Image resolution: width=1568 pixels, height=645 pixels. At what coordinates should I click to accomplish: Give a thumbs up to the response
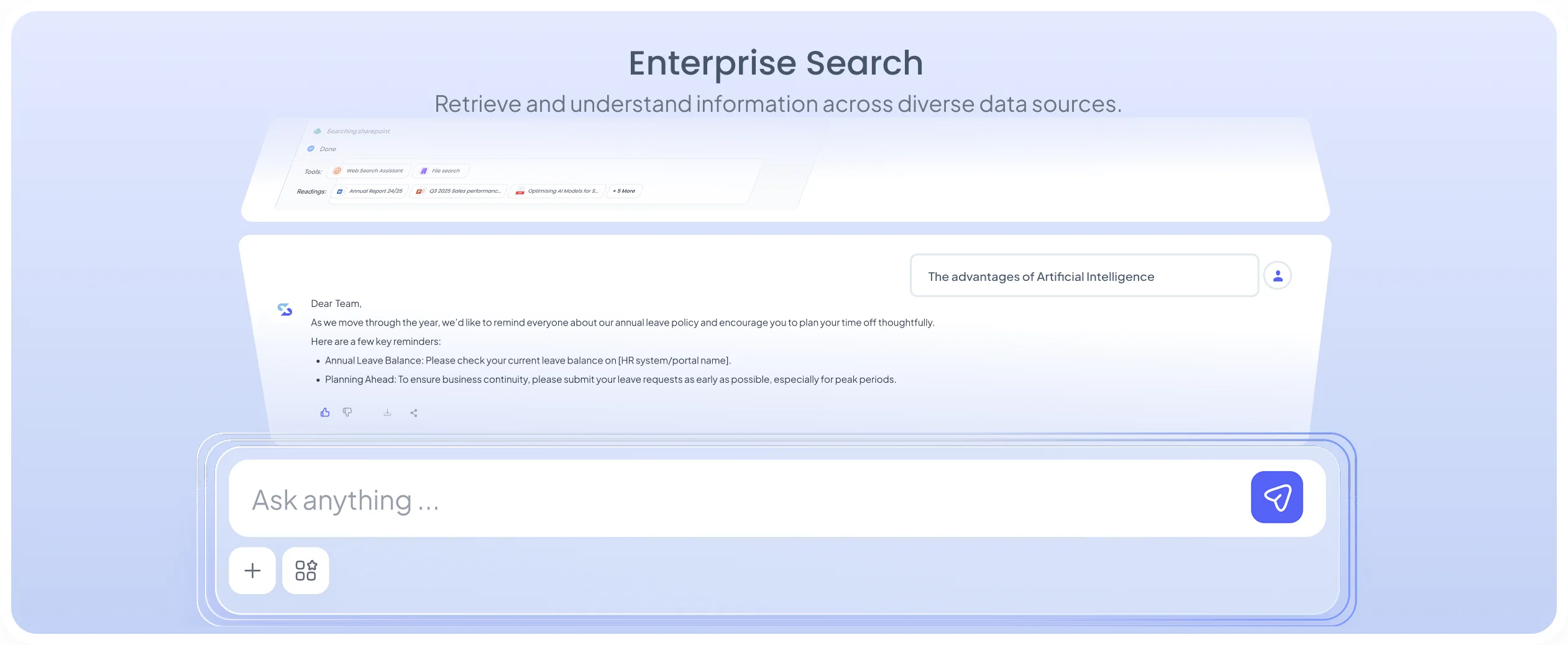coord(325,411)
